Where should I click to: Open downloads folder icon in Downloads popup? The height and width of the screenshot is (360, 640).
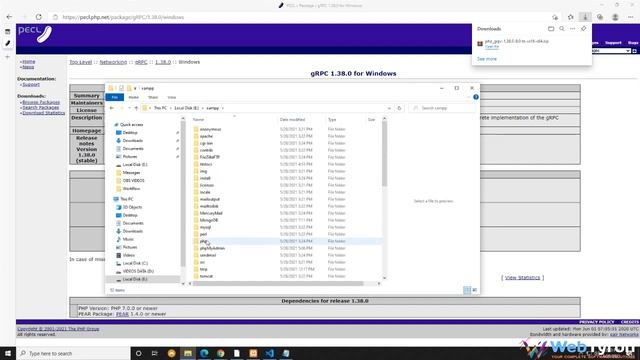pos(551,29)
